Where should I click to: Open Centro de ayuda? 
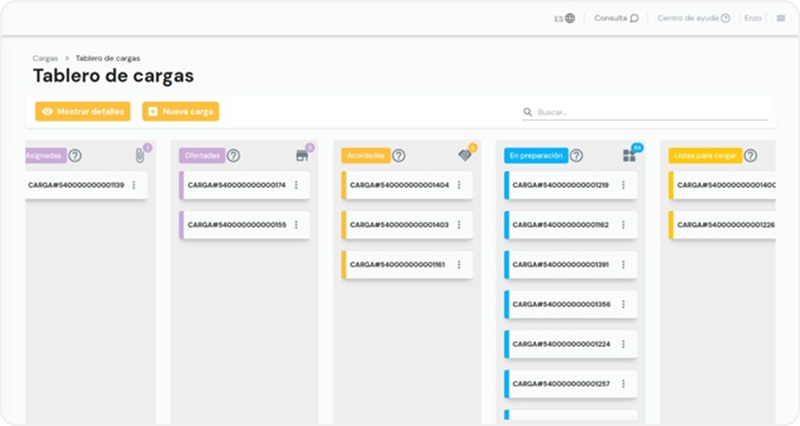pyautogui.click(x=693, y=18)
